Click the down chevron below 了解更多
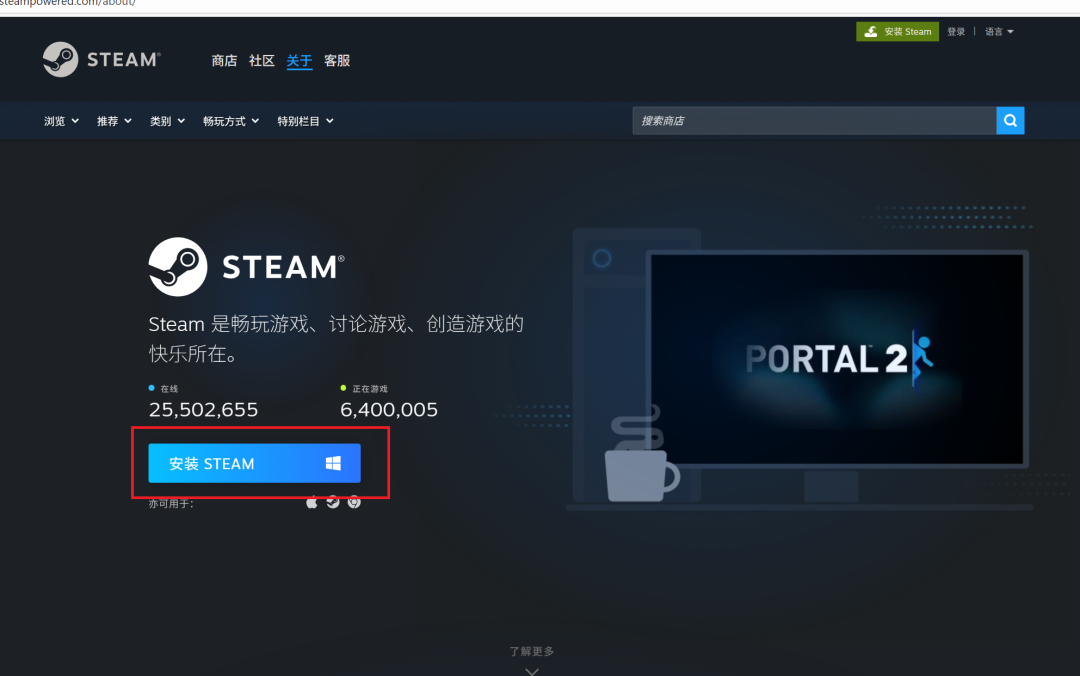The height and width of the screenshot is (676, 1080). (532, 671)
